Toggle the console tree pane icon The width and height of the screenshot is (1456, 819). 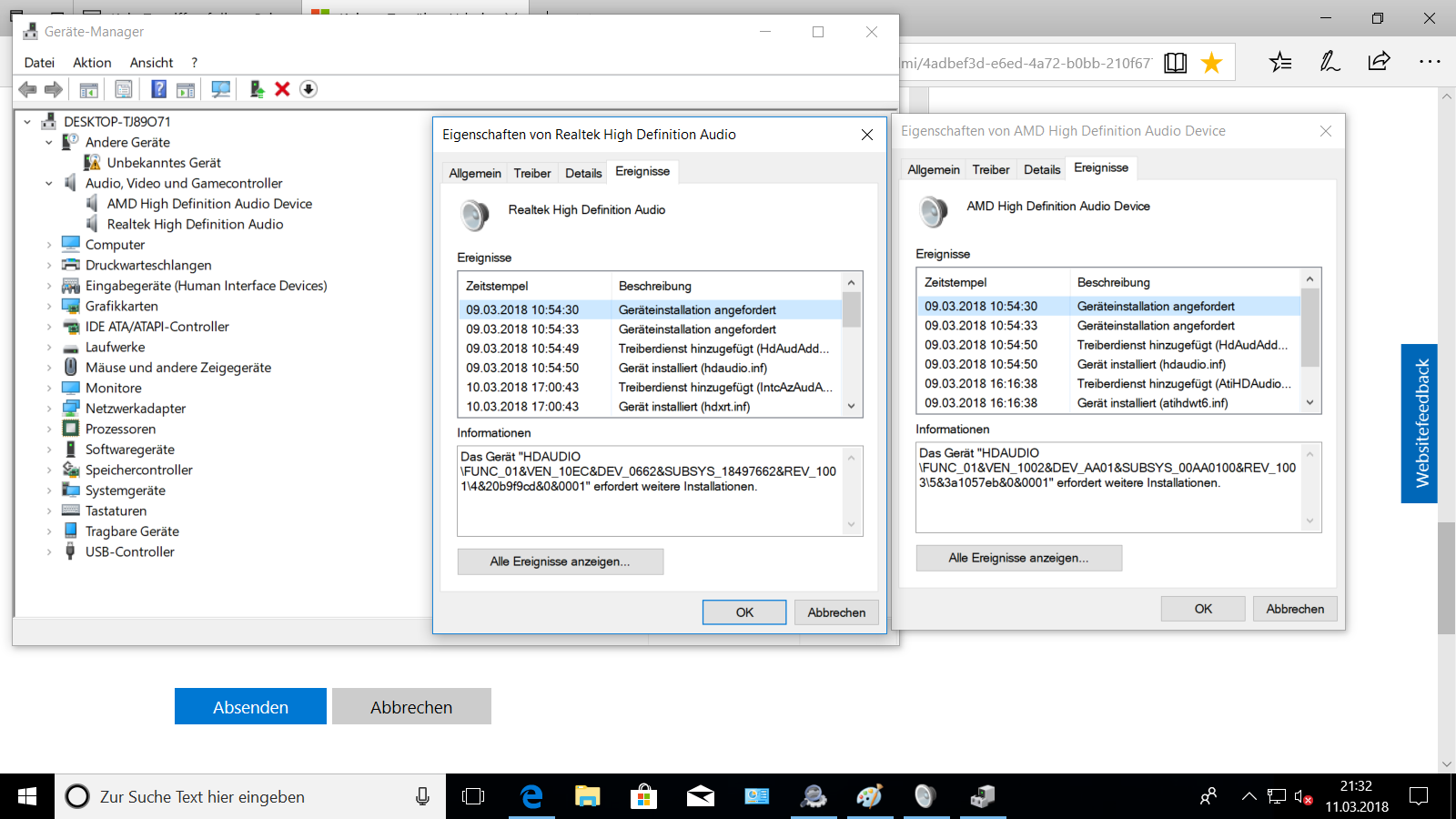click(88, 89)
